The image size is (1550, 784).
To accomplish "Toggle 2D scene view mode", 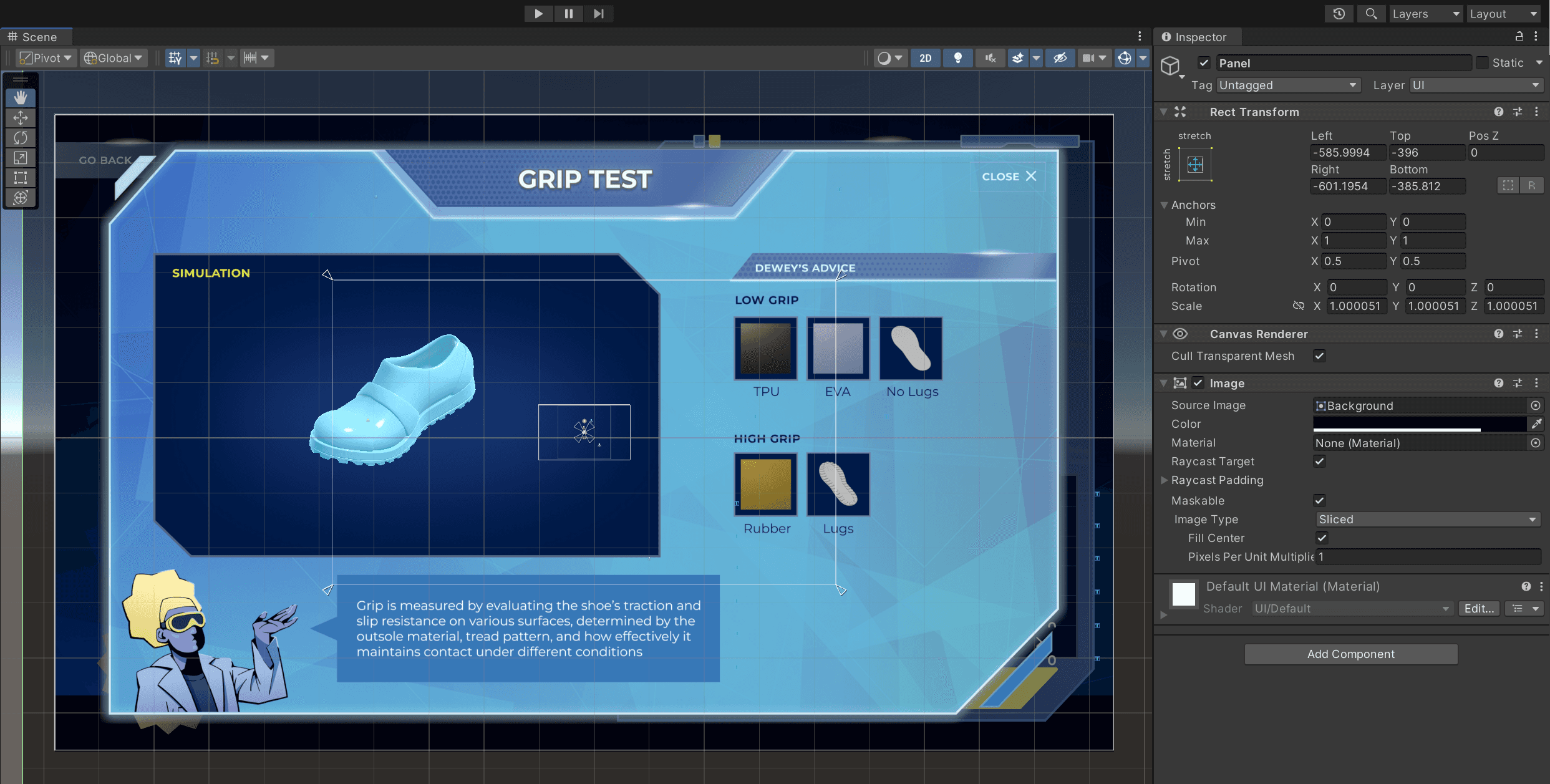I will coord(926,58).
